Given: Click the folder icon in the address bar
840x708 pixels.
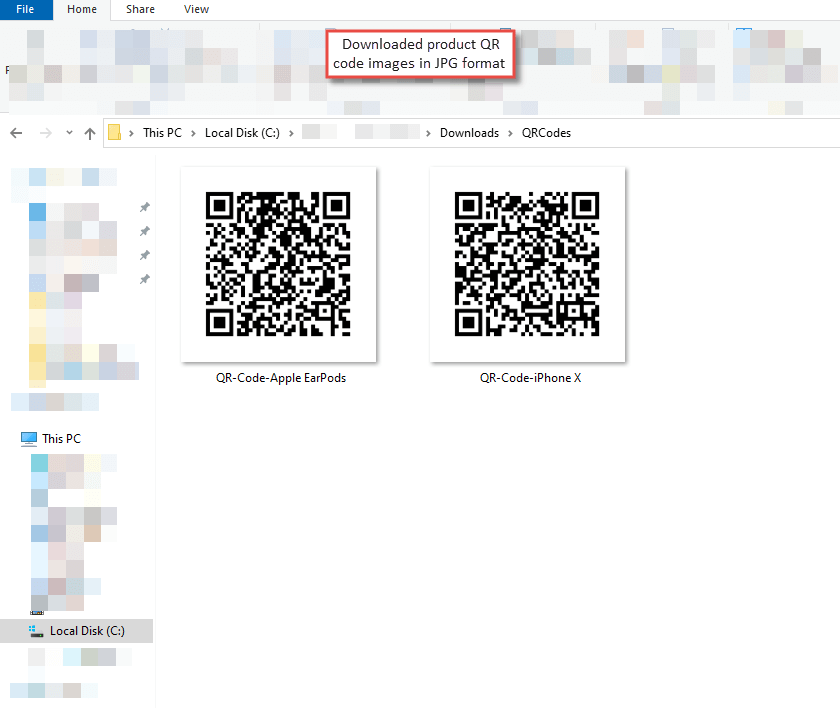Looking at the screenshot, I should point(116,132).
